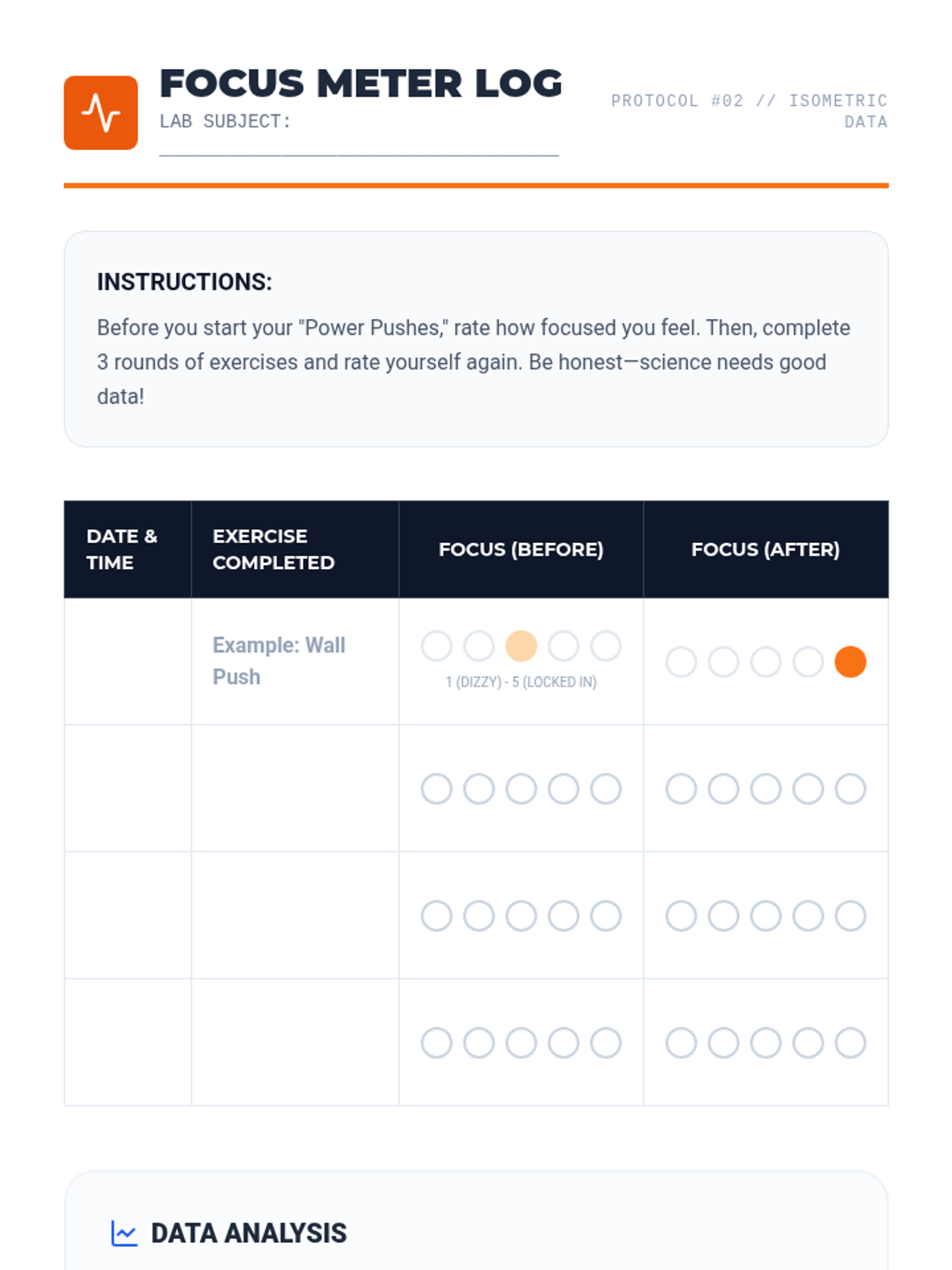Click the orange pulse logo icon
The height and width of the screenshot is (1270, 952).
pyautogui.click(x=101, y=113)
